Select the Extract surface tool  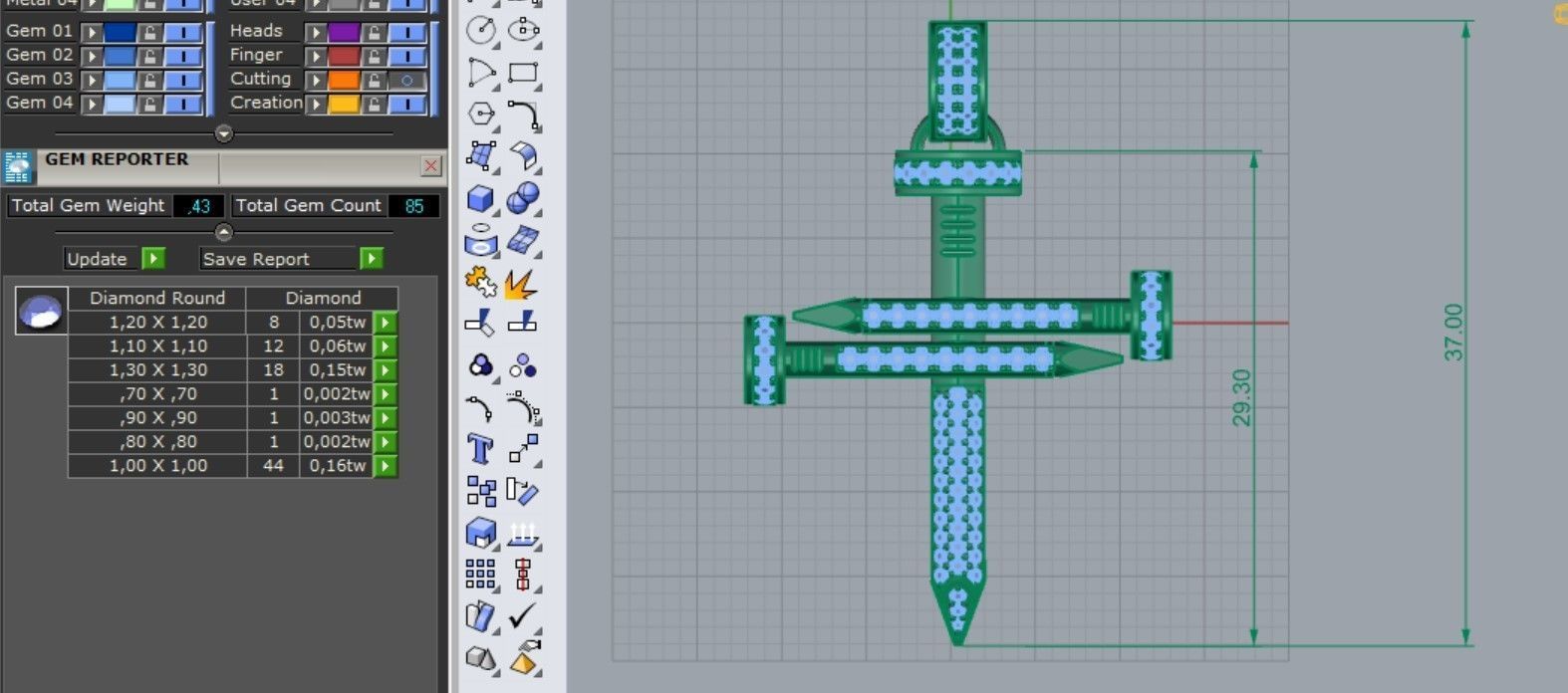pos(481,534)
